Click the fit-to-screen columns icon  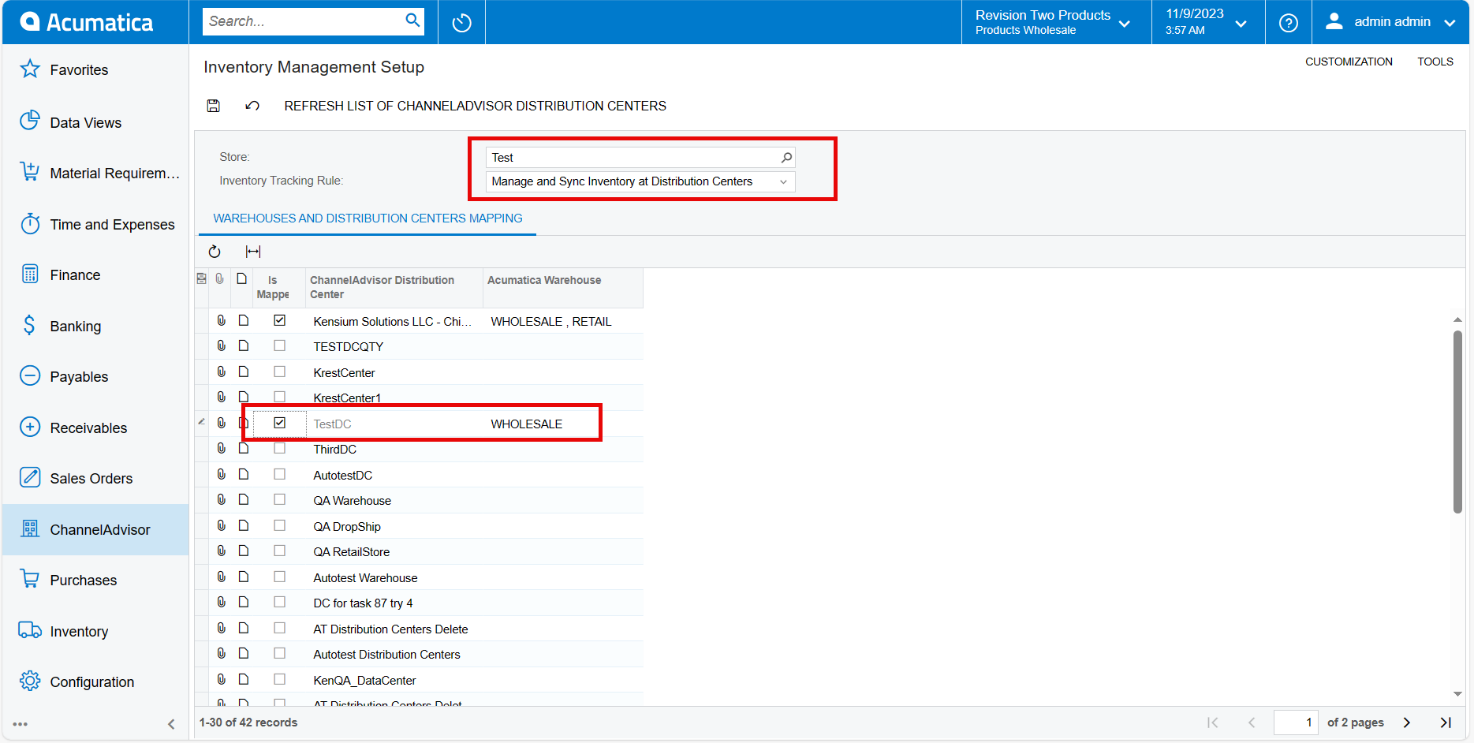253,252
